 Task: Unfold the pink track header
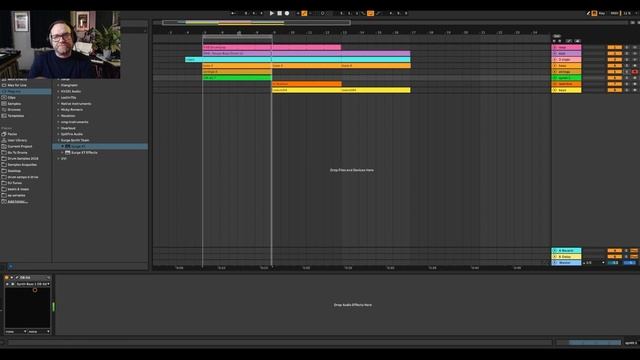(x=555, y=47)
